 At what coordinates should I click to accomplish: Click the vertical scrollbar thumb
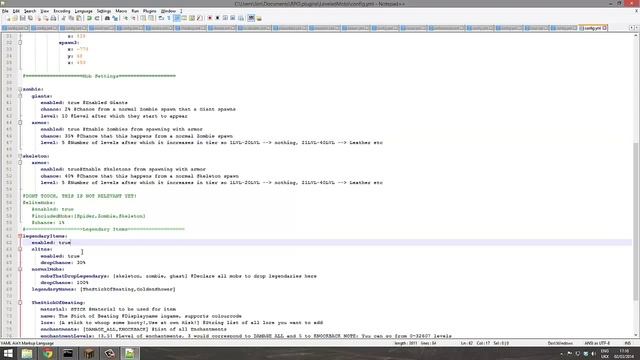pos(636,222)
